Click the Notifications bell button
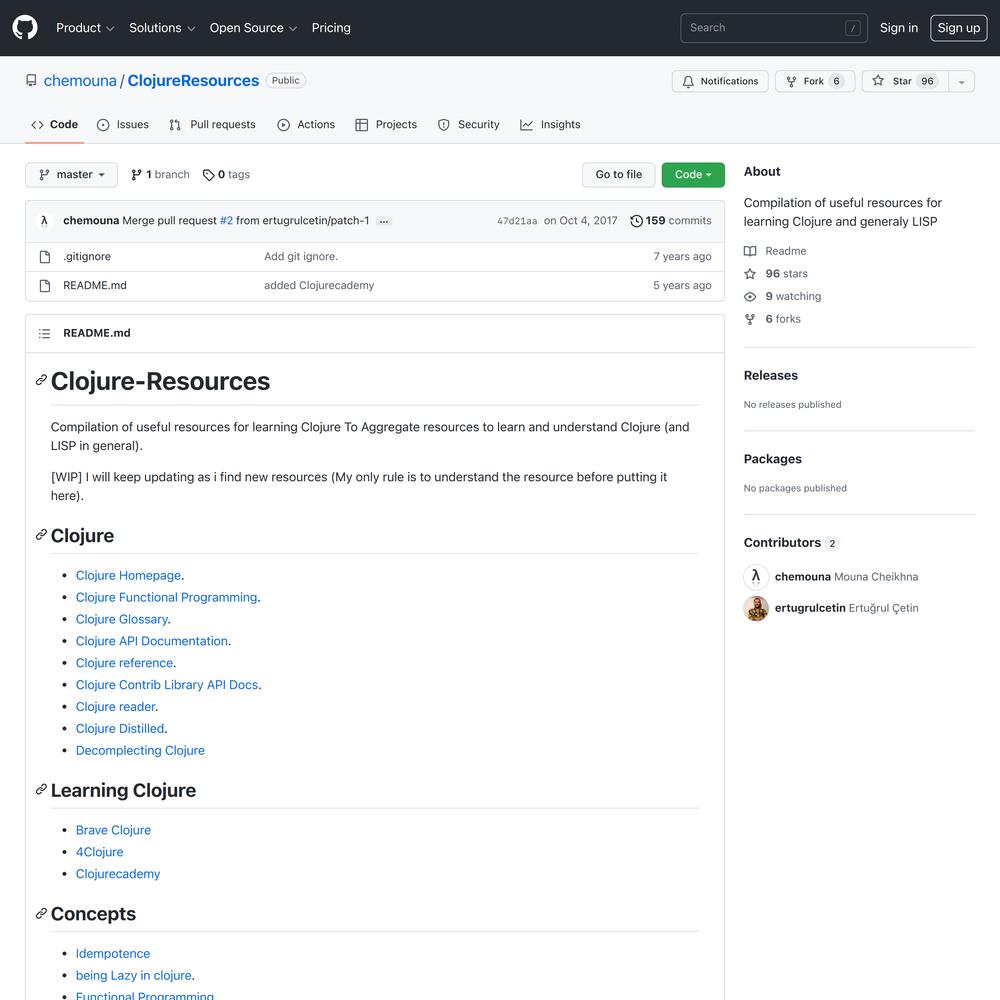Viewport: 1000px width, 1000px height. pyautogui.click(x=720, y=81)
